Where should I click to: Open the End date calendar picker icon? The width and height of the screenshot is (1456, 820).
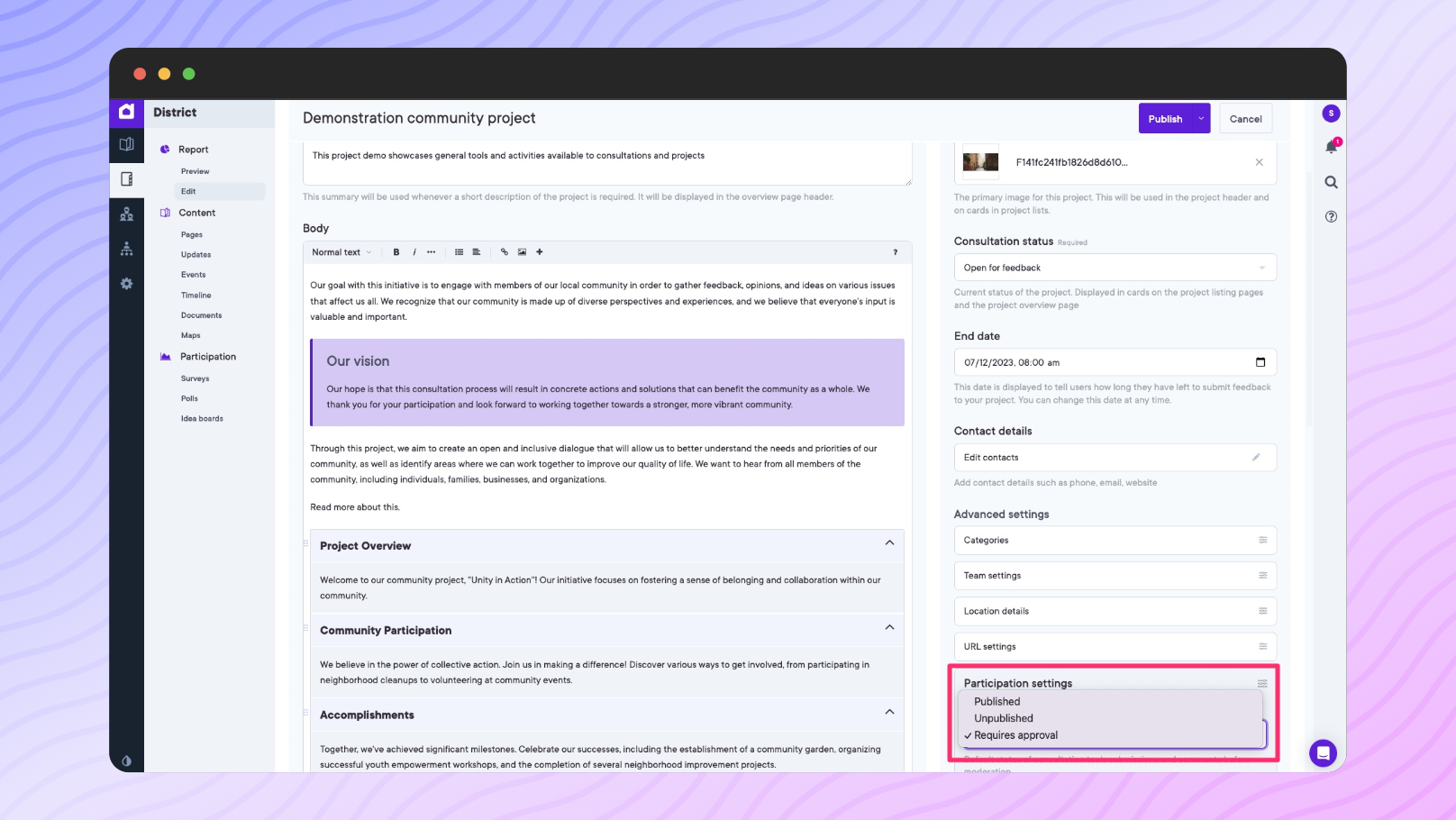[1260, 362]
